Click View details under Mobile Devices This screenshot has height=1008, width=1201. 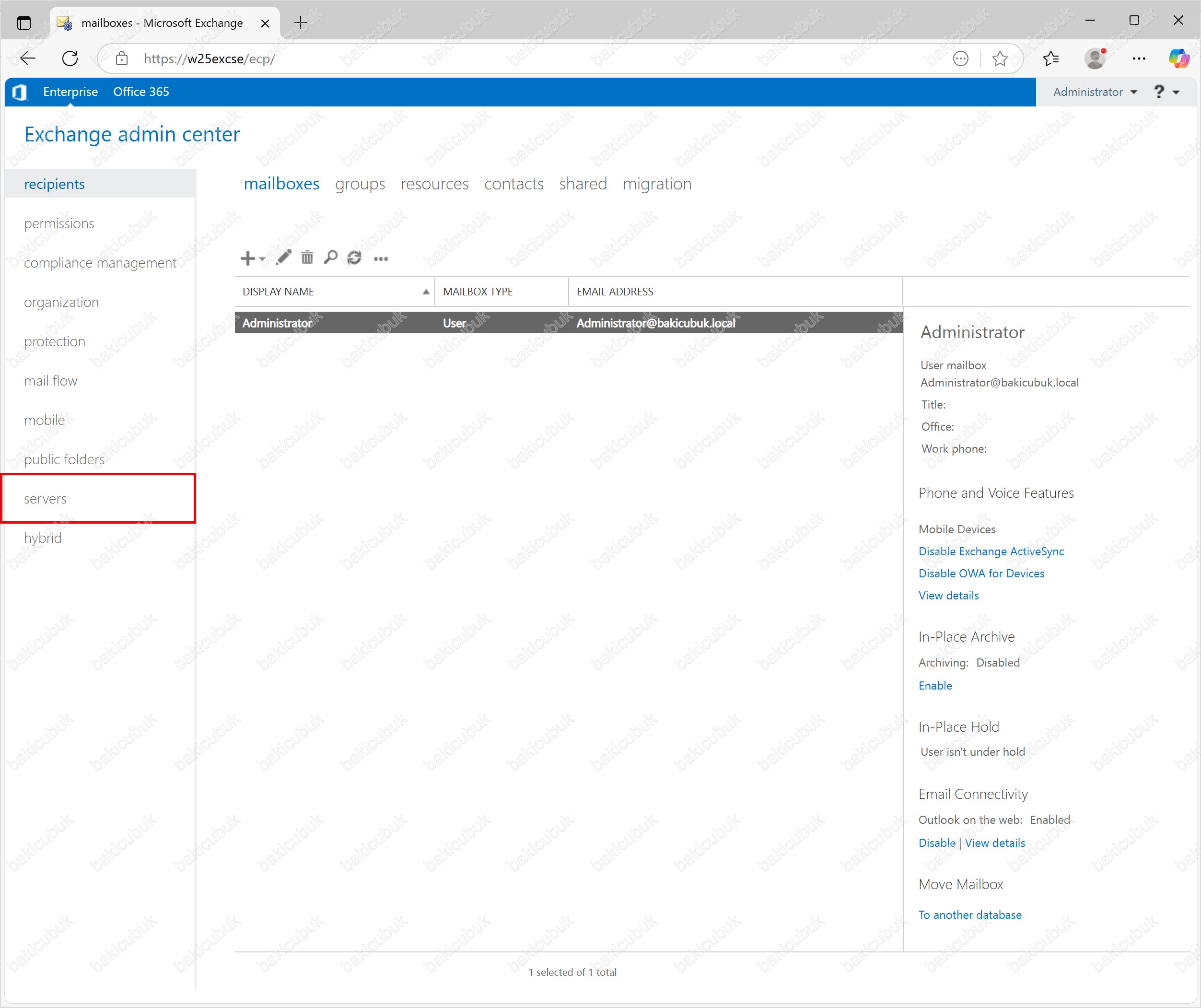948,596
